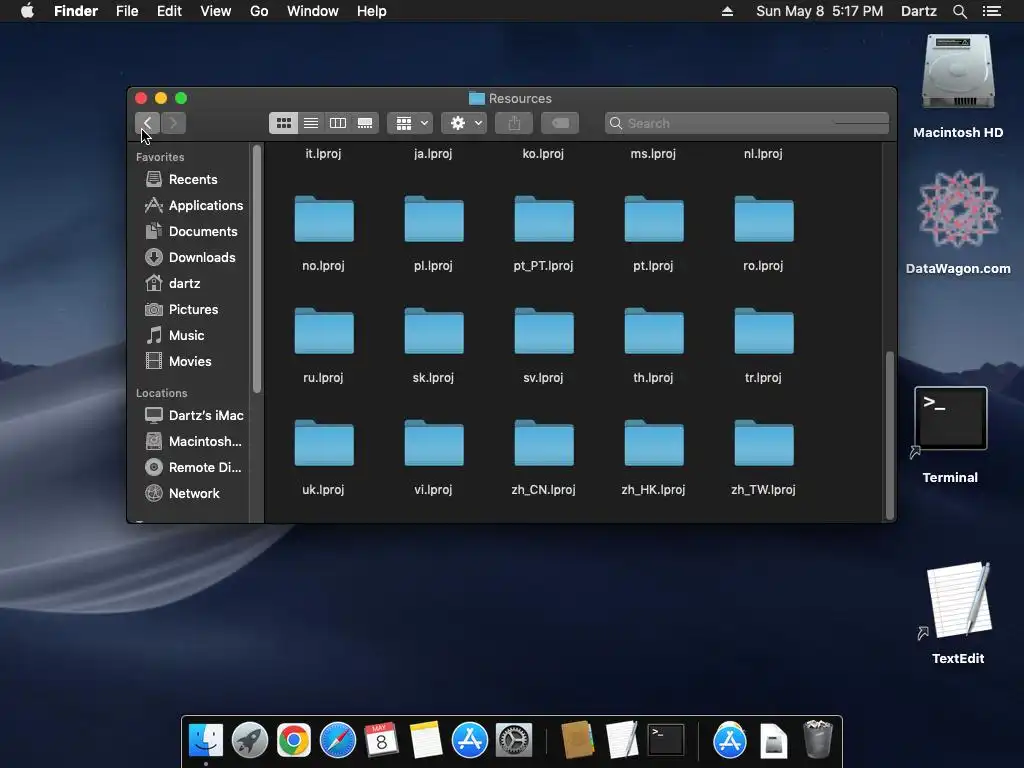Switch to icon view in toolbar
Viewport: 1024px width, 768px height.
(283, 123)
